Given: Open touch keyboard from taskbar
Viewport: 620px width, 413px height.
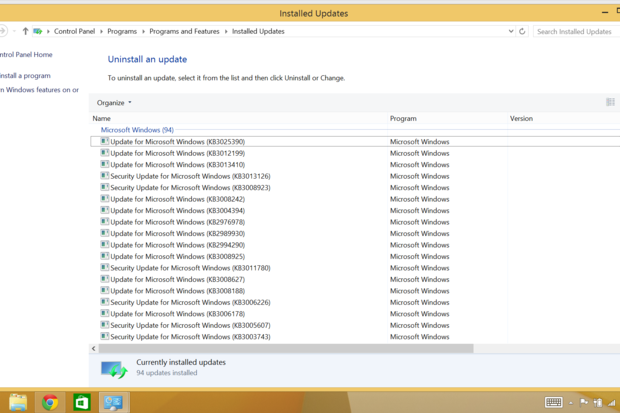Looking at the screenshot, I should point(554,402).
